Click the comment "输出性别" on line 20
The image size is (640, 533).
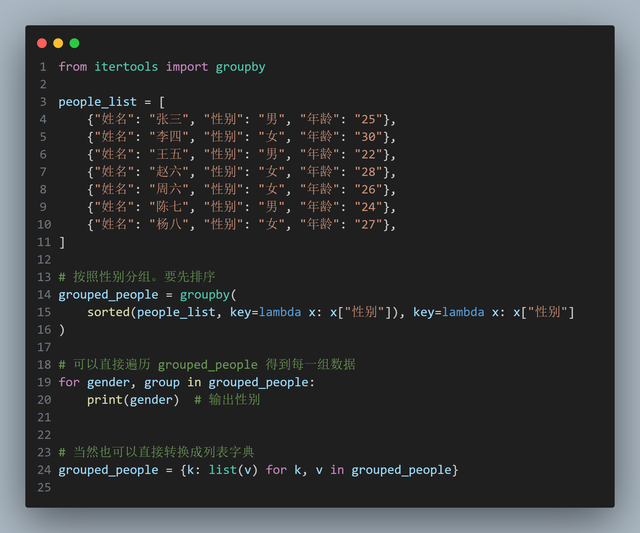tap(234, 400)
